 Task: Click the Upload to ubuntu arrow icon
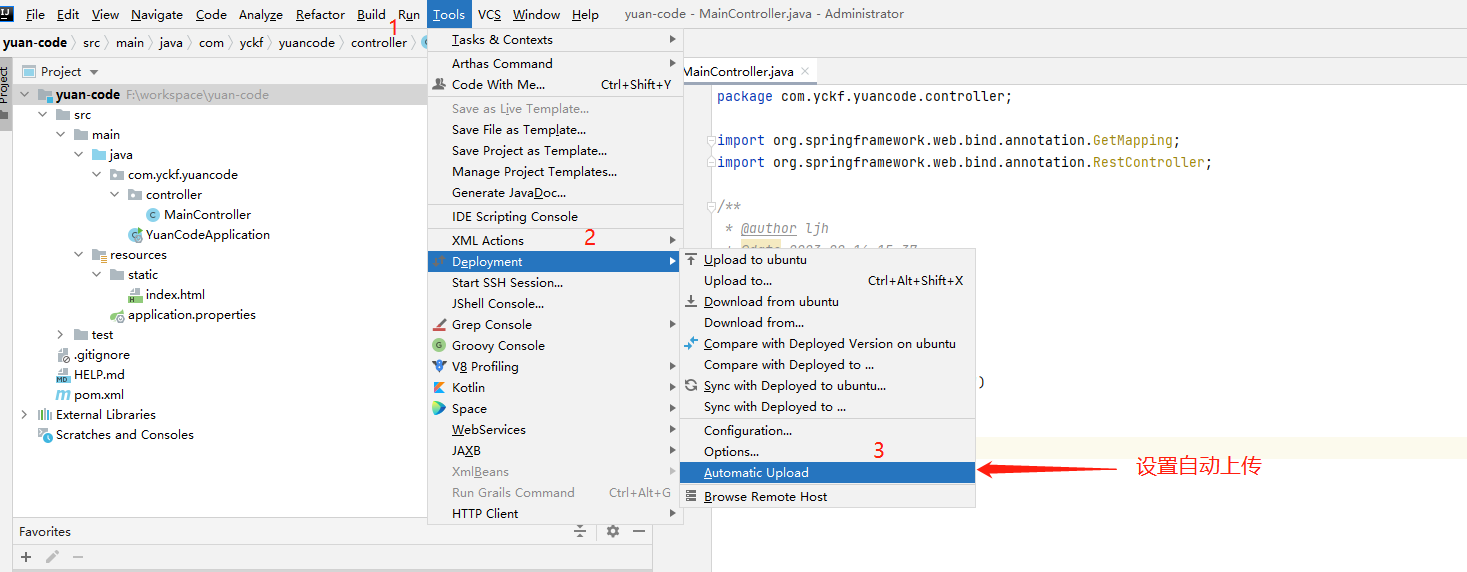click(691, 260)
